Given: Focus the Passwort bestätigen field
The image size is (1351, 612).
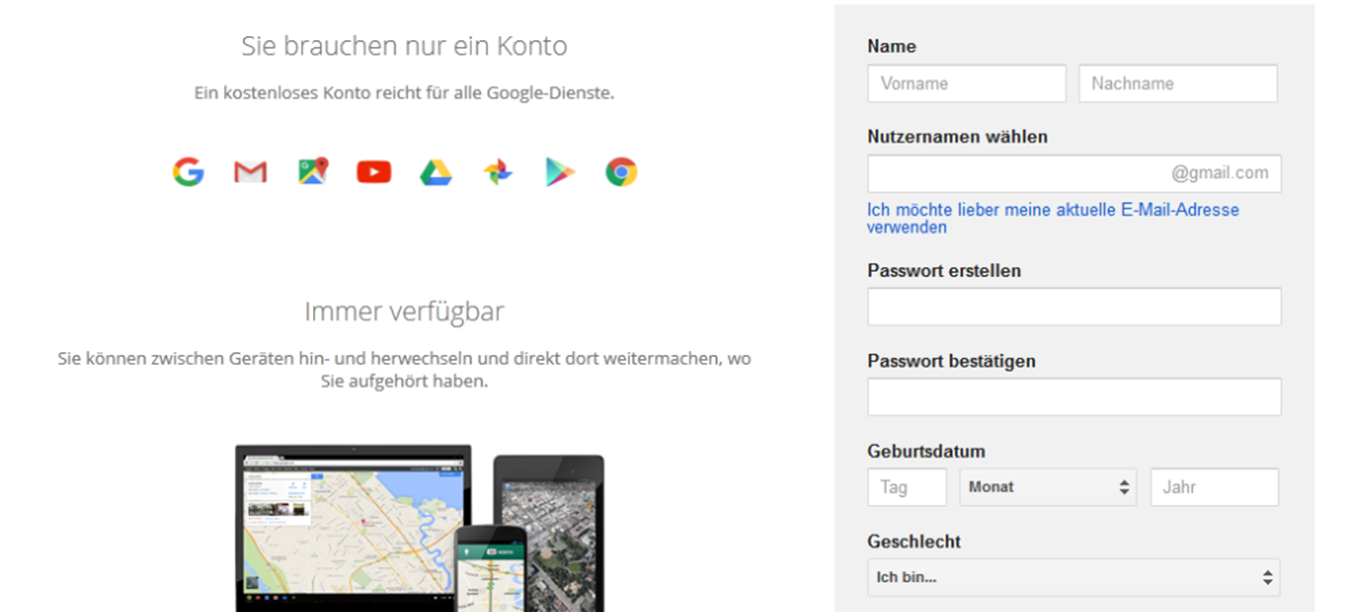Looking at the screenshot, I should pyautogui.click(x=1073, y=396).
